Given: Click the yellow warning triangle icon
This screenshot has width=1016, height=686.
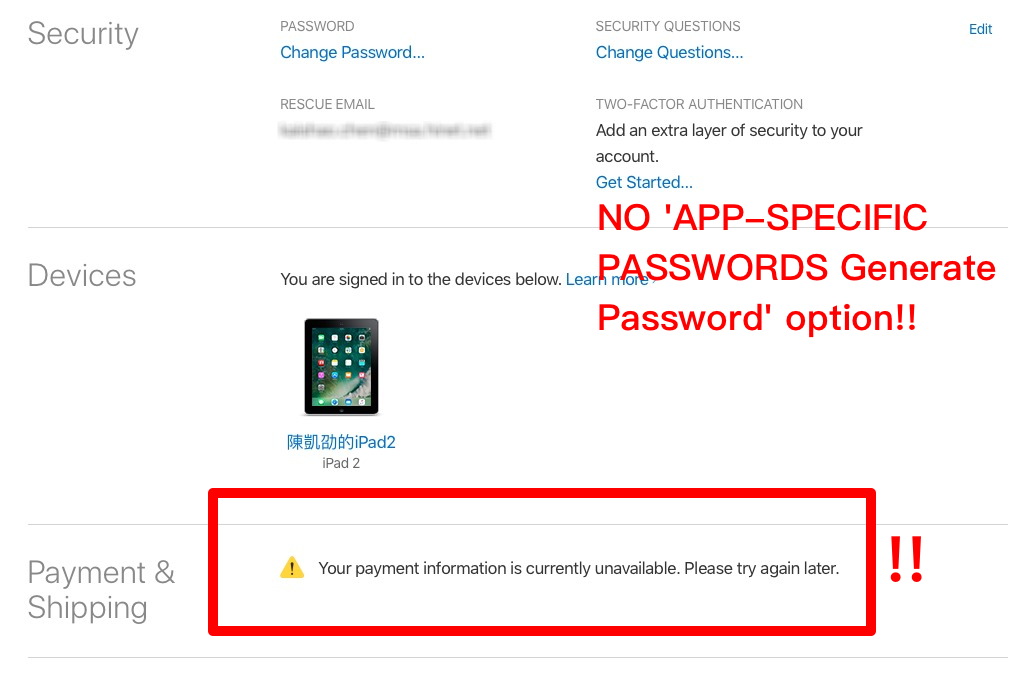Looking at the screenshot, I should (x=292, y=567).
